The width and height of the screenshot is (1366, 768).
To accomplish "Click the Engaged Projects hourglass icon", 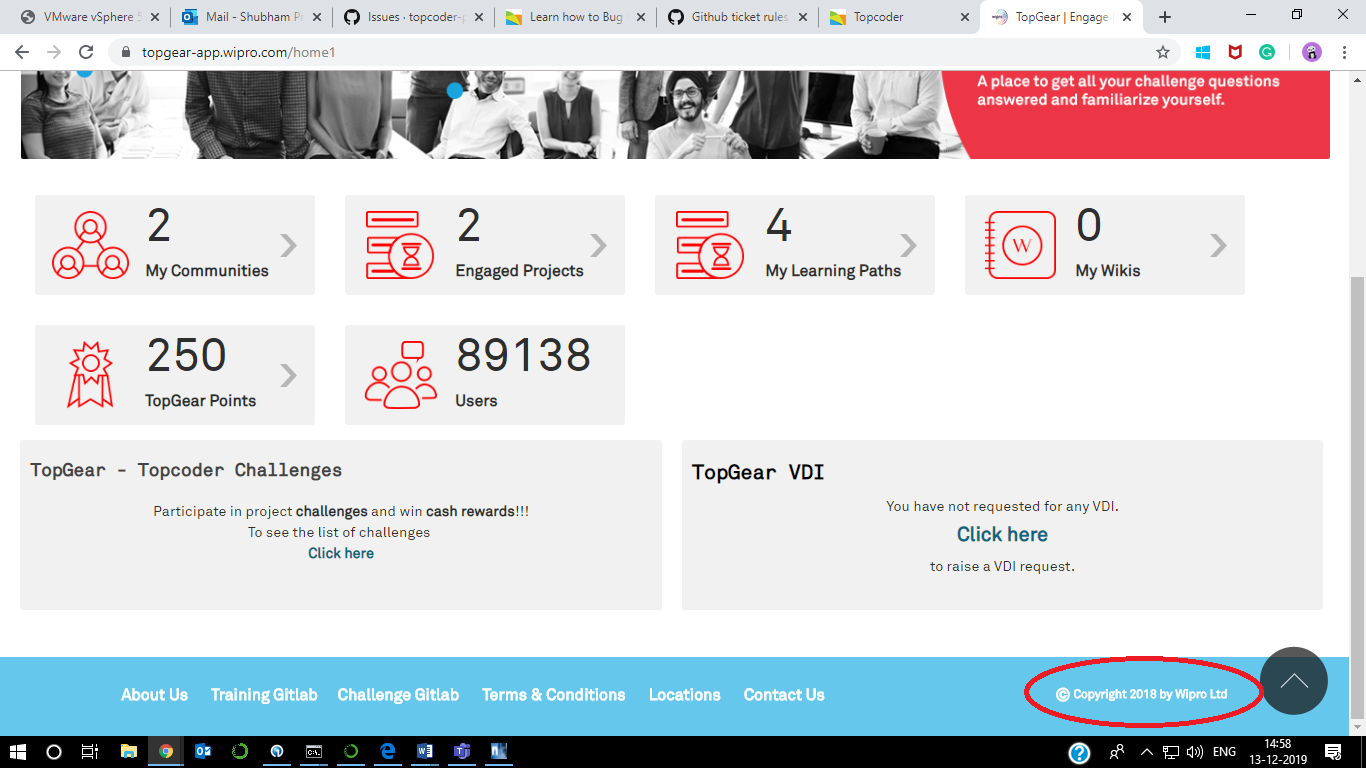I will (x=400, y=245).
